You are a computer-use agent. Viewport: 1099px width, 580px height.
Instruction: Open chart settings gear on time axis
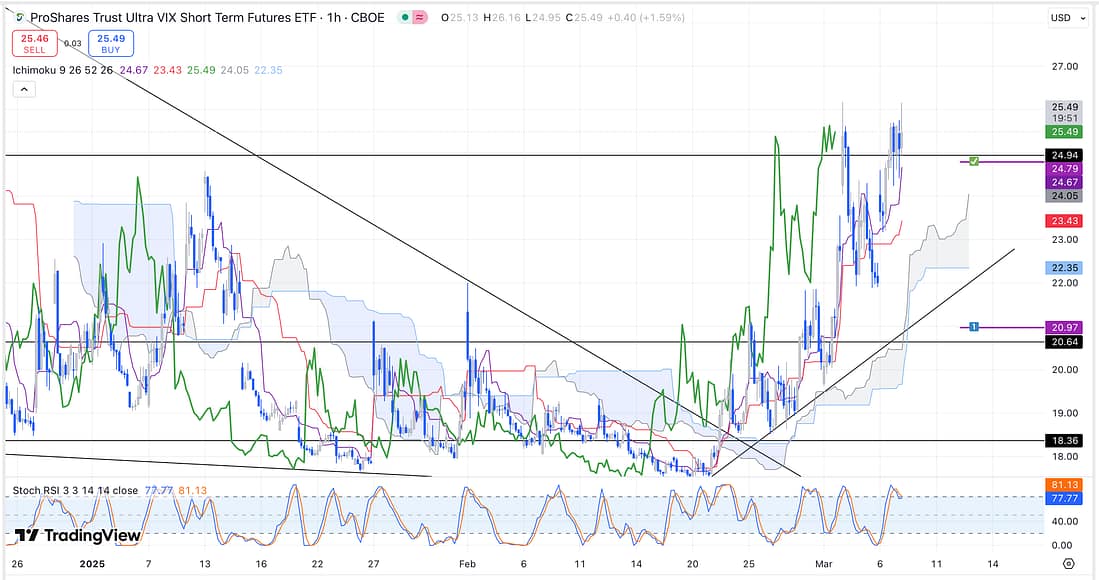click(x=1068, y=564)
